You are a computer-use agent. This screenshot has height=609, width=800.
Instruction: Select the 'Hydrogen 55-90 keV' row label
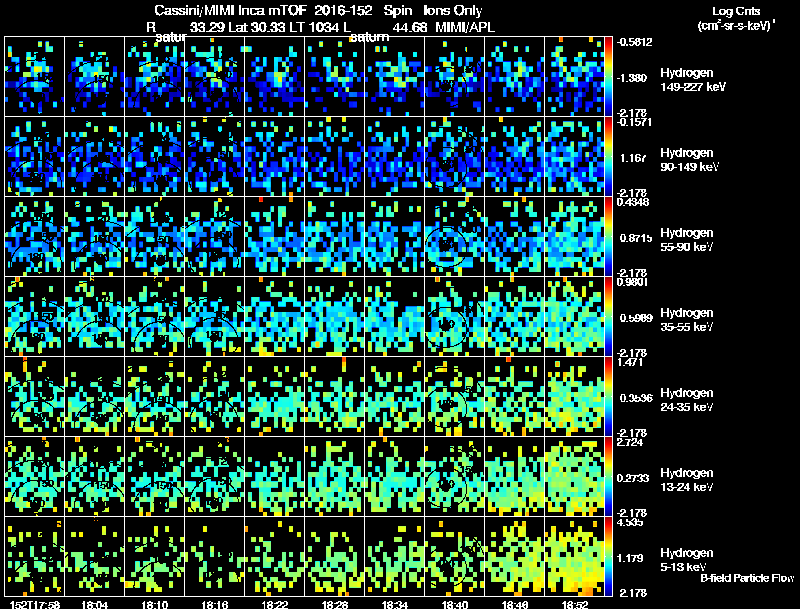[x=687, y=240]
